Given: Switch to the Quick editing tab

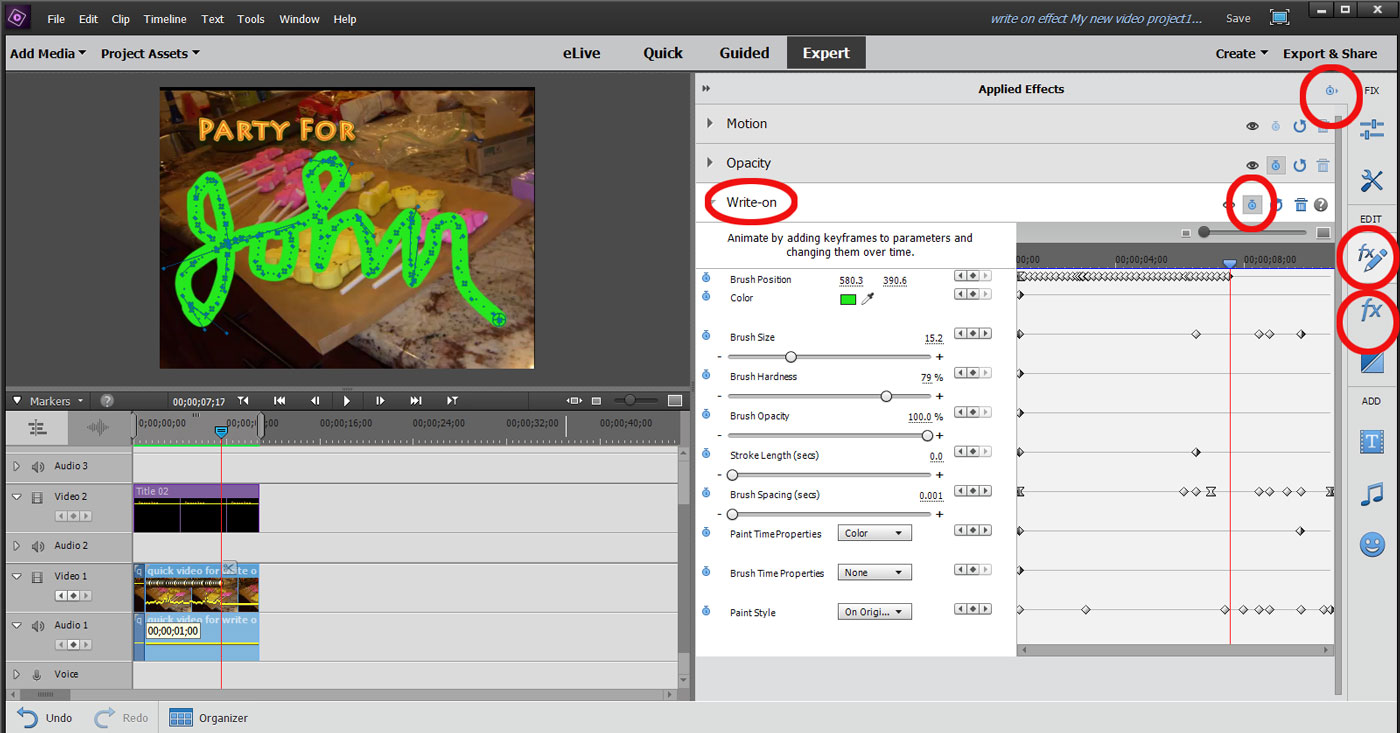Looking at the screenshot, I should tap(663, 52).
